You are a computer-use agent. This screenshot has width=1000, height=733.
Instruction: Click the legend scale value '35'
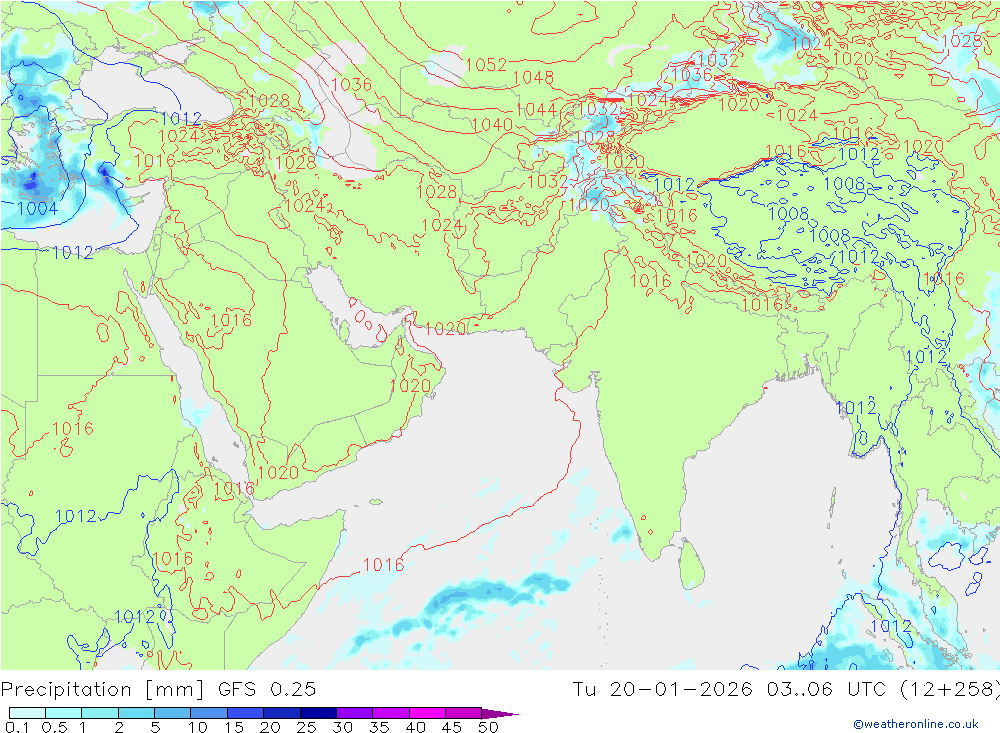(379, 727)
